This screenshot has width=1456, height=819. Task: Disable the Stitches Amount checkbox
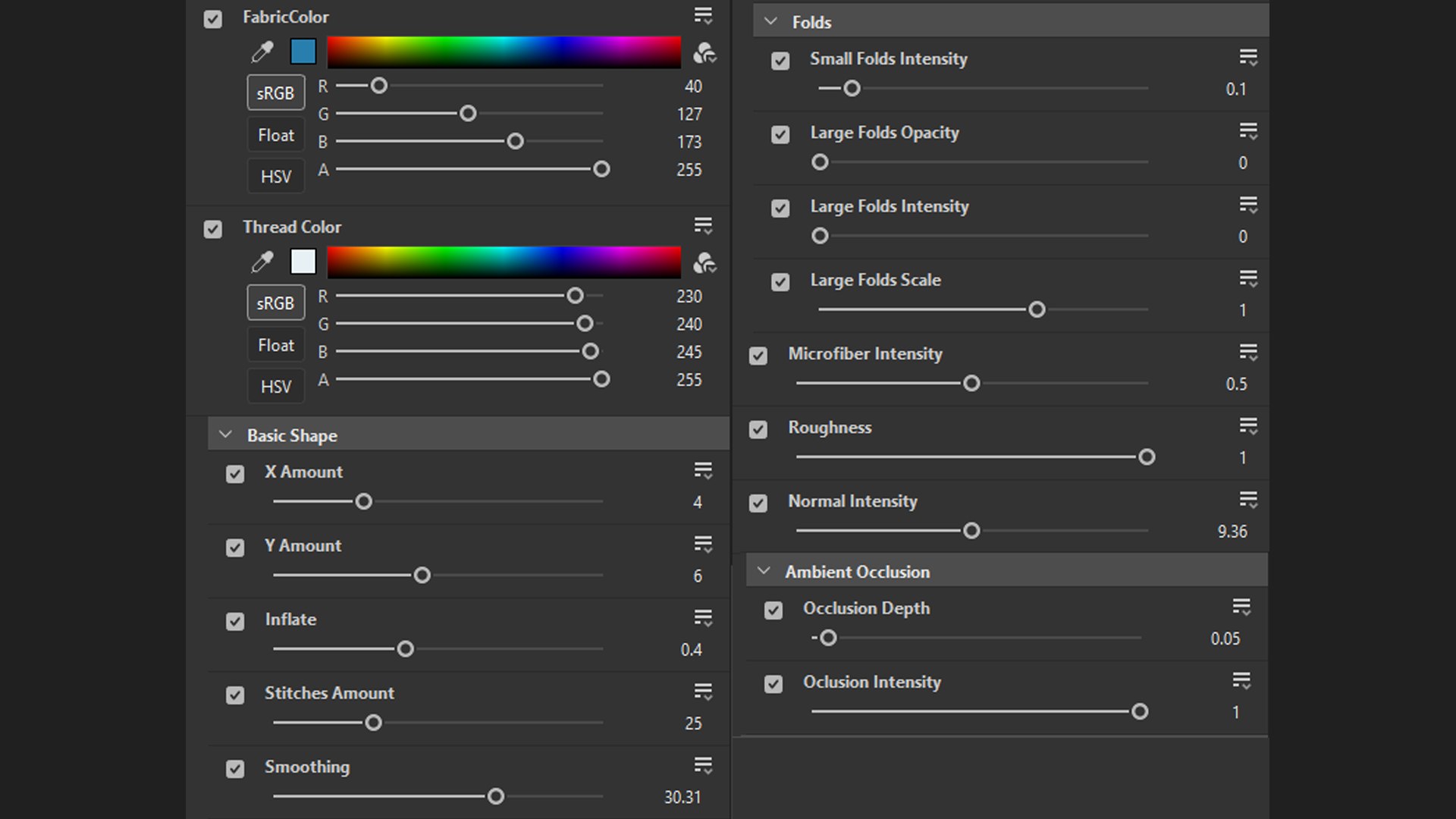point(235,695)
